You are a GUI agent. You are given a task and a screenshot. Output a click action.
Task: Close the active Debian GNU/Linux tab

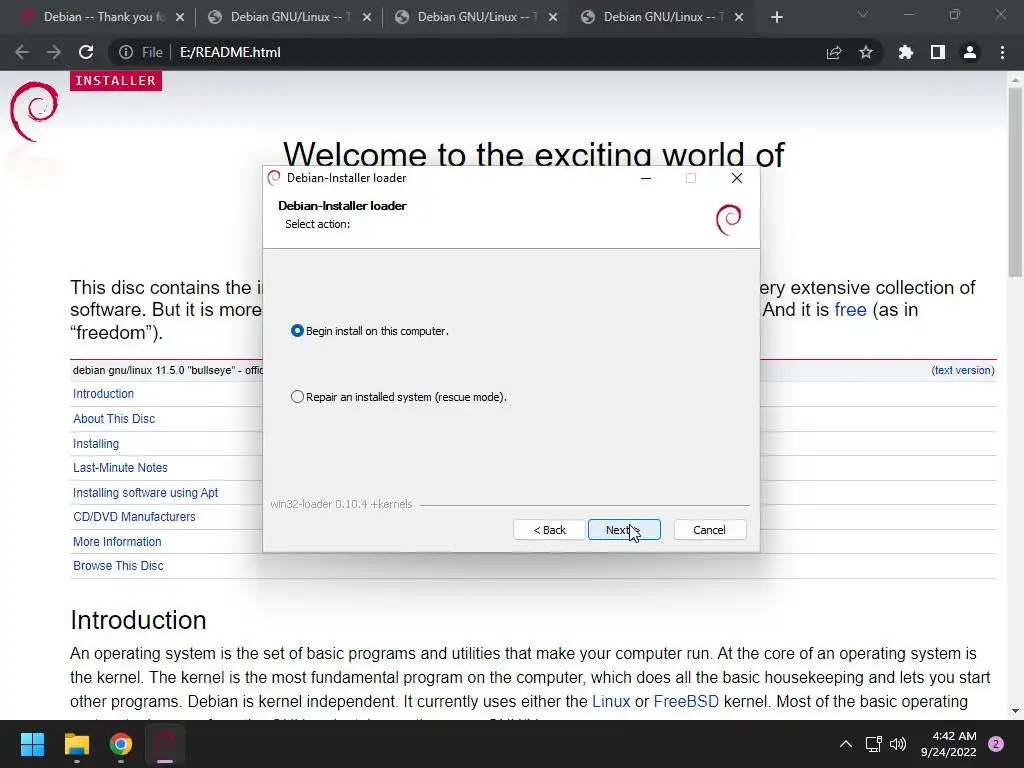click(739, 17)
